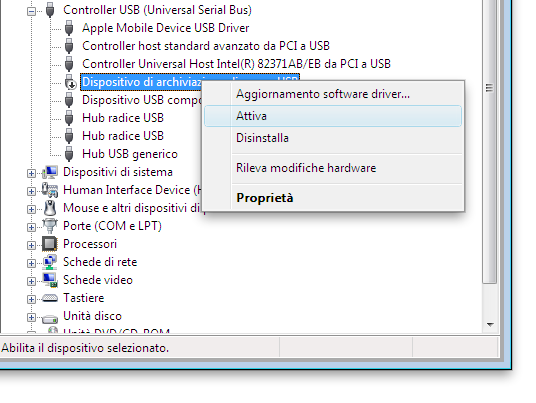Screen dimensions: 536x403
Task: Click the Porte (COM e LPT) connector icon
Action: tap(50, 226)
